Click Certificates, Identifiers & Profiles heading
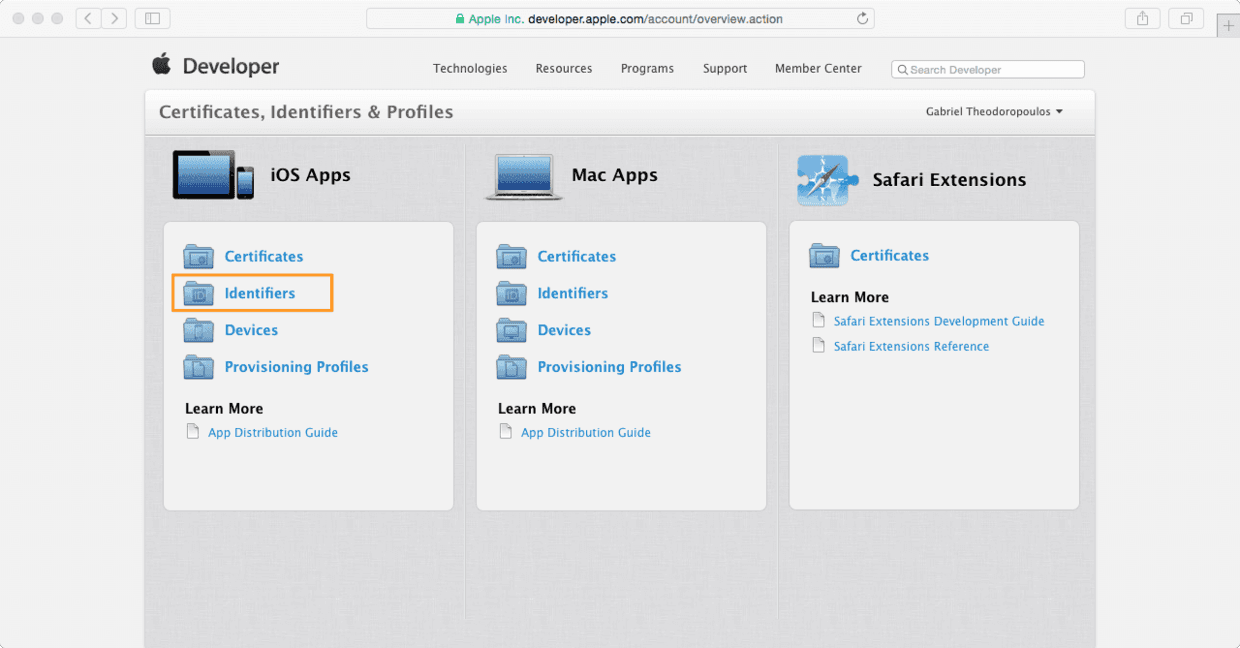The image size is (1240, 648). click(306, 112)
